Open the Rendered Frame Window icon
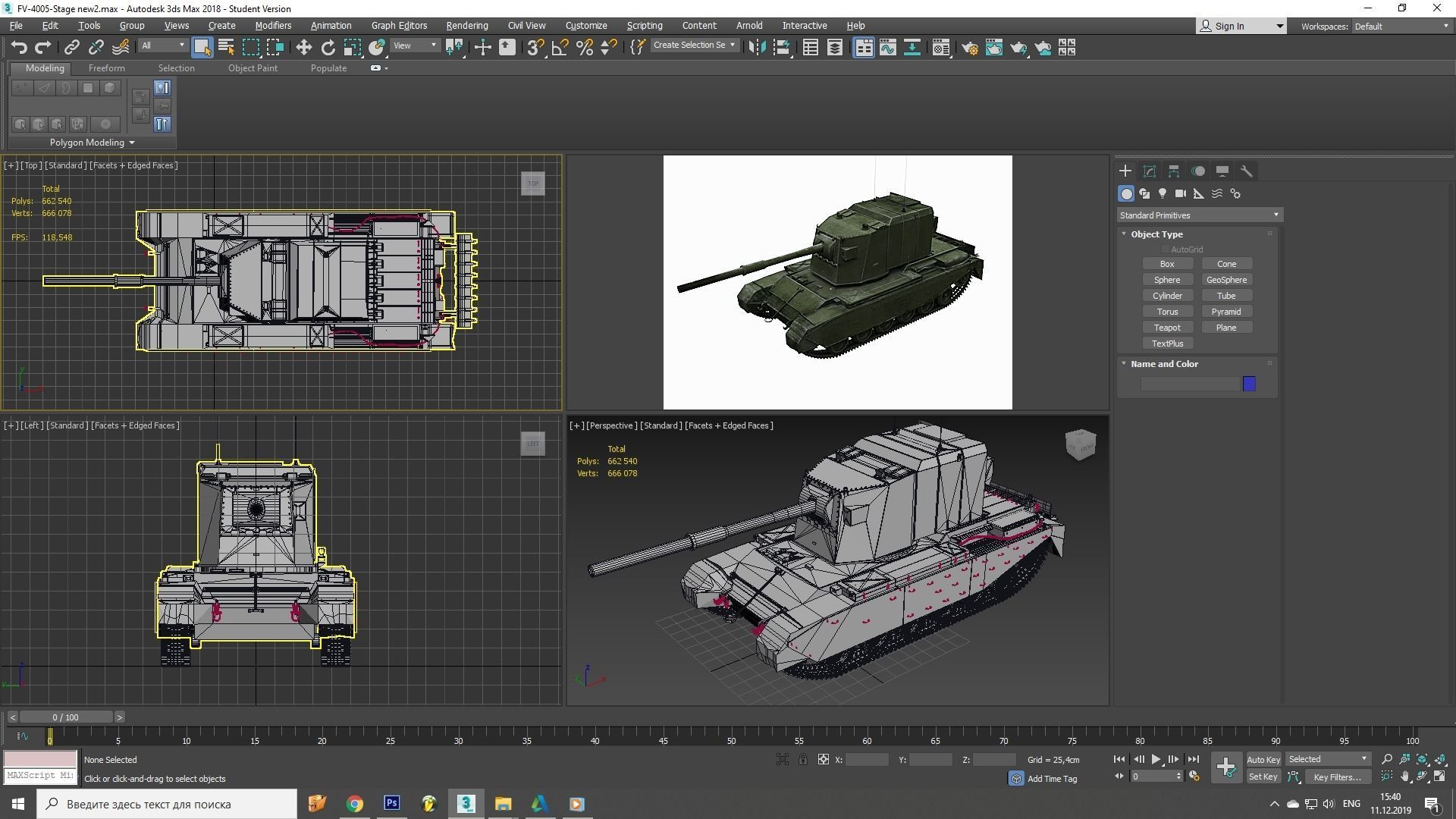The width and height of the screenshot is (1456, 819). [994, 48]
